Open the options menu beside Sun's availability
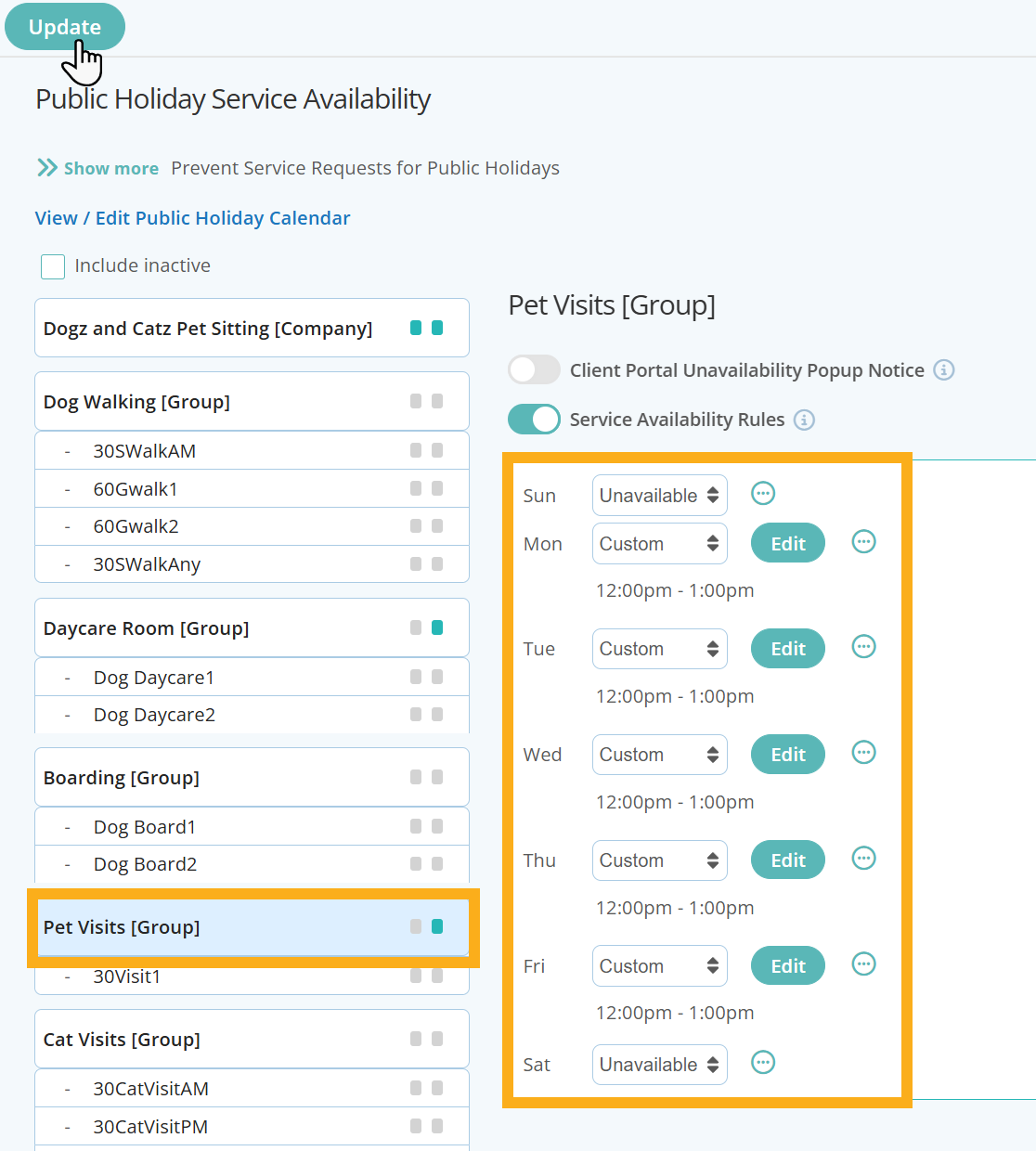Screen dimensions: 1036x1151 763,493
